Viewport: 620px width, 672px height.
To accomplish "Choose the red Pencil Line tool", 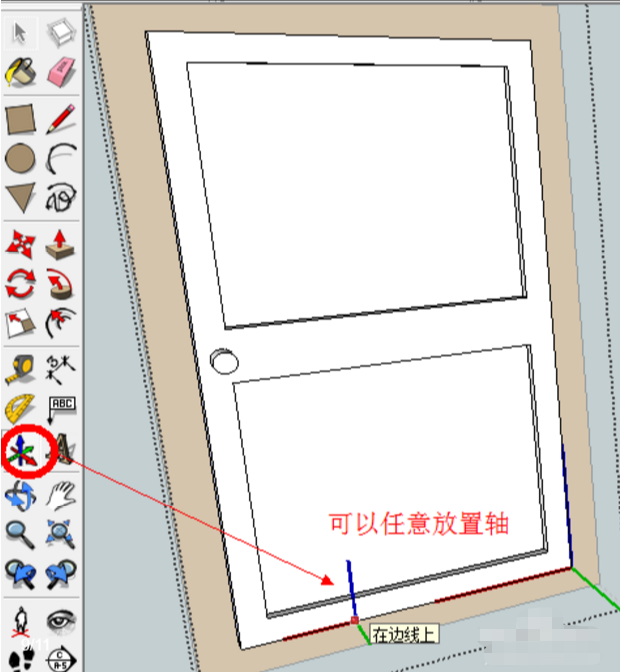I will [x=60, y=119].
